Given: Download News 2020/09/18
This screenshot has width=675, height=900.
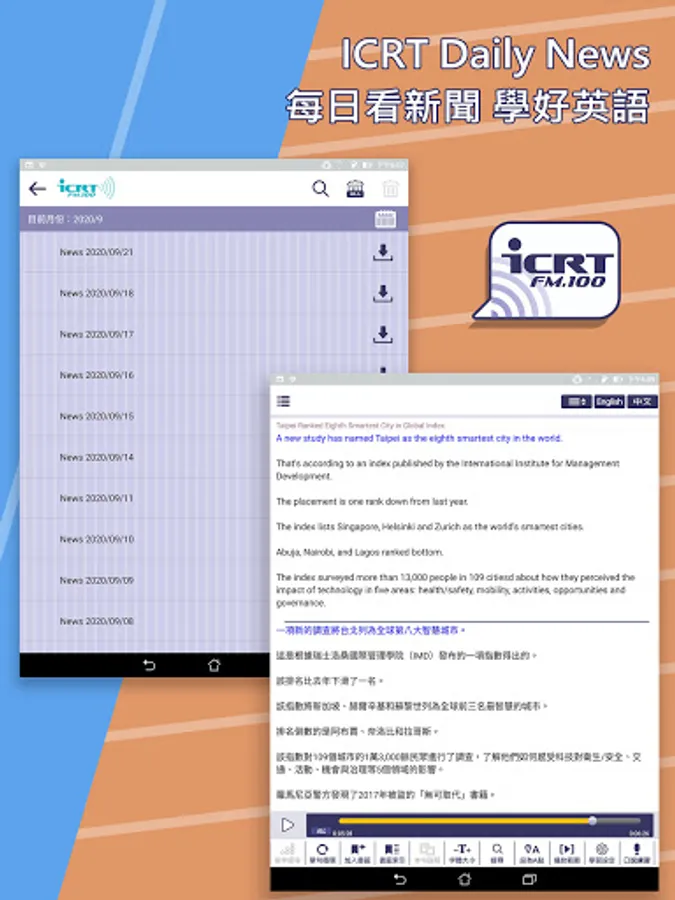Looking at the screenshot, I should (383, 293).
